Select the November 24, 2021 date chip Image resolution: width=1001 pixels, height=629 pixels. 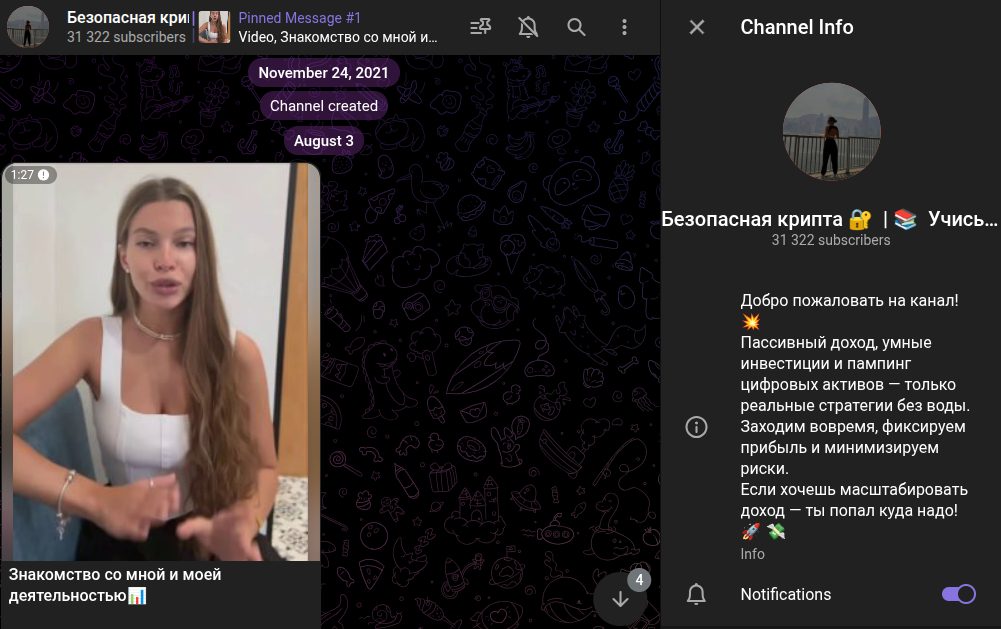[323, 72]
